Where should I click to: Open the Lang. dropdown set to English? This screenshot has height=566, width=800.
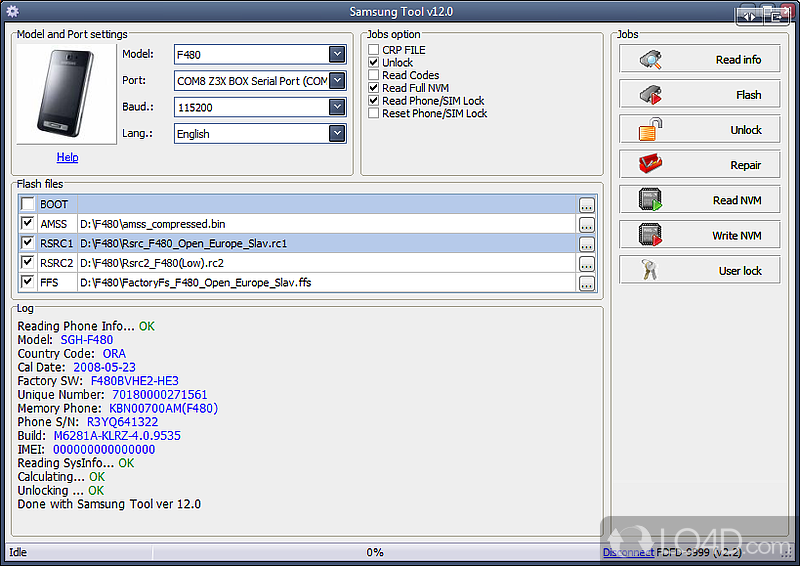(x=337, y=133)
